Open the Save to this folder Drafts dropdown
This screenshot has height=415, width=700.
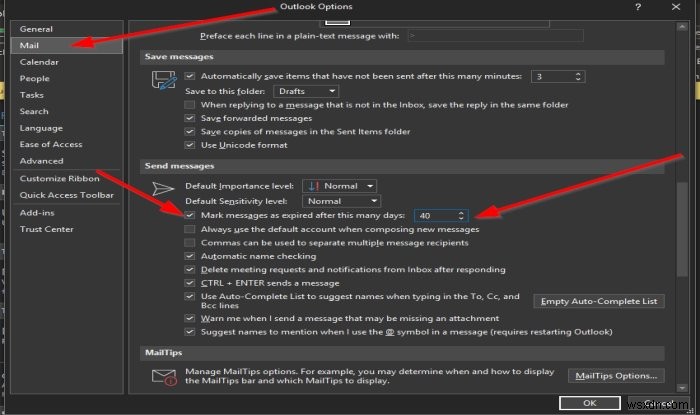pos(306,91)
